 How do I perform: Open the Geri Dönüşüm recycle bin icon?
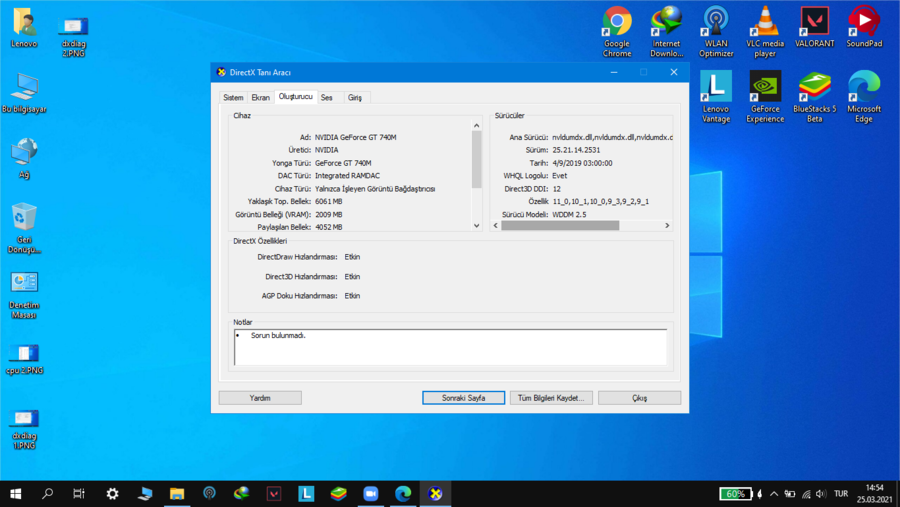click(24, 218)
